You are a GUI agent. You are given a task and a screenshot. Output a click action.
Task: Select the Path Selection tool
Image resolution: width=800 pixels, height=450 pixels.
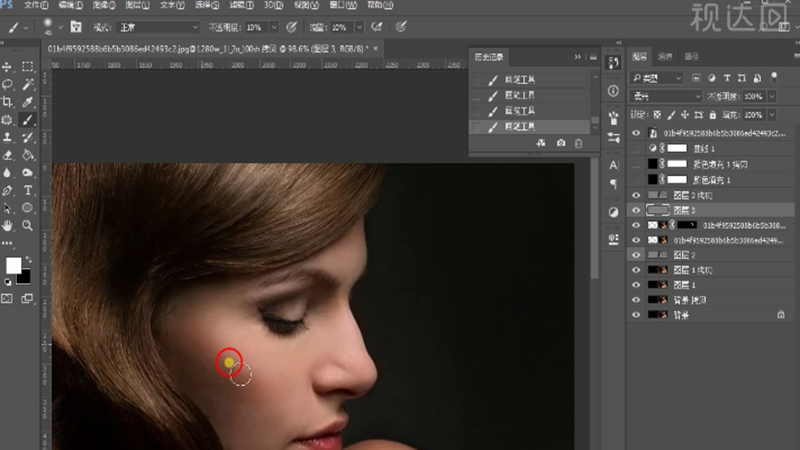tap(7, 208)
